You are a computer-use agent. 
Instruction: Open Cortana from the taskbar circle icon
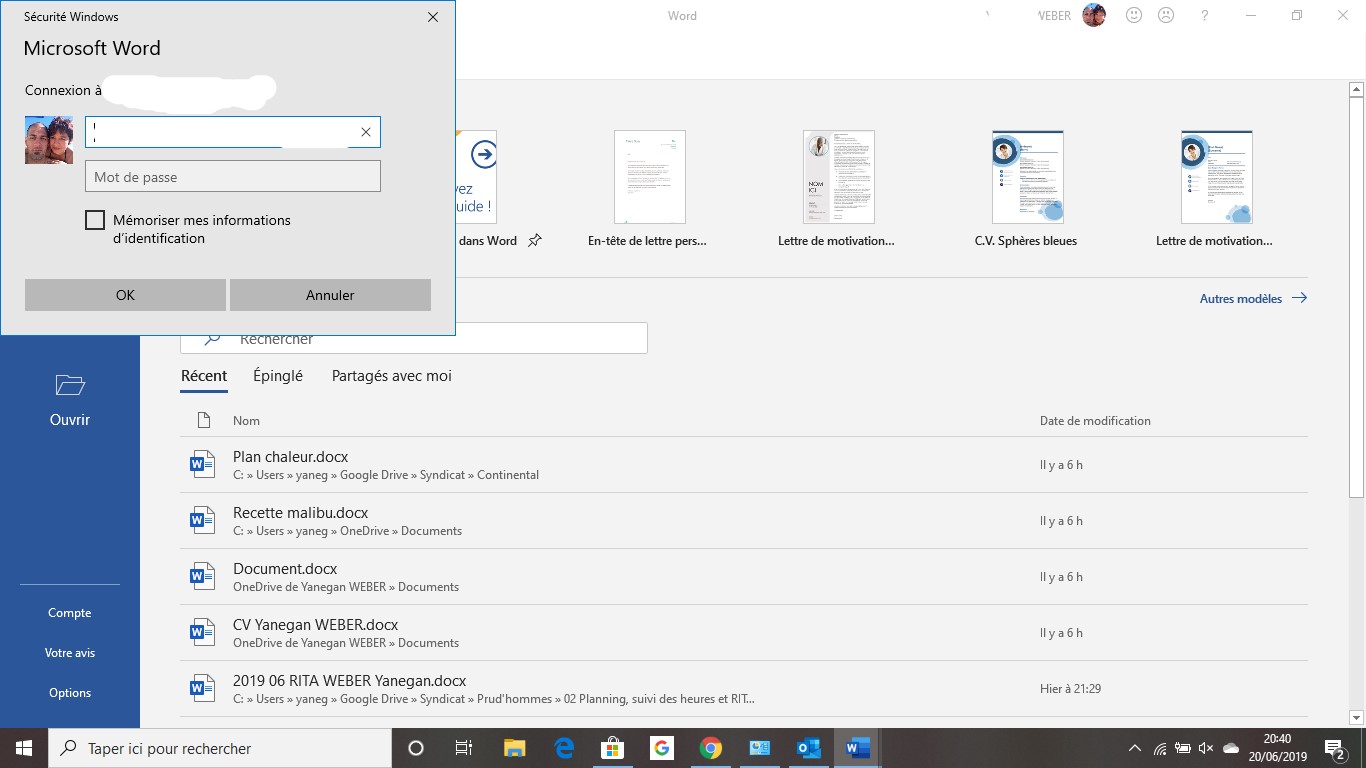[x=416, y=748]
